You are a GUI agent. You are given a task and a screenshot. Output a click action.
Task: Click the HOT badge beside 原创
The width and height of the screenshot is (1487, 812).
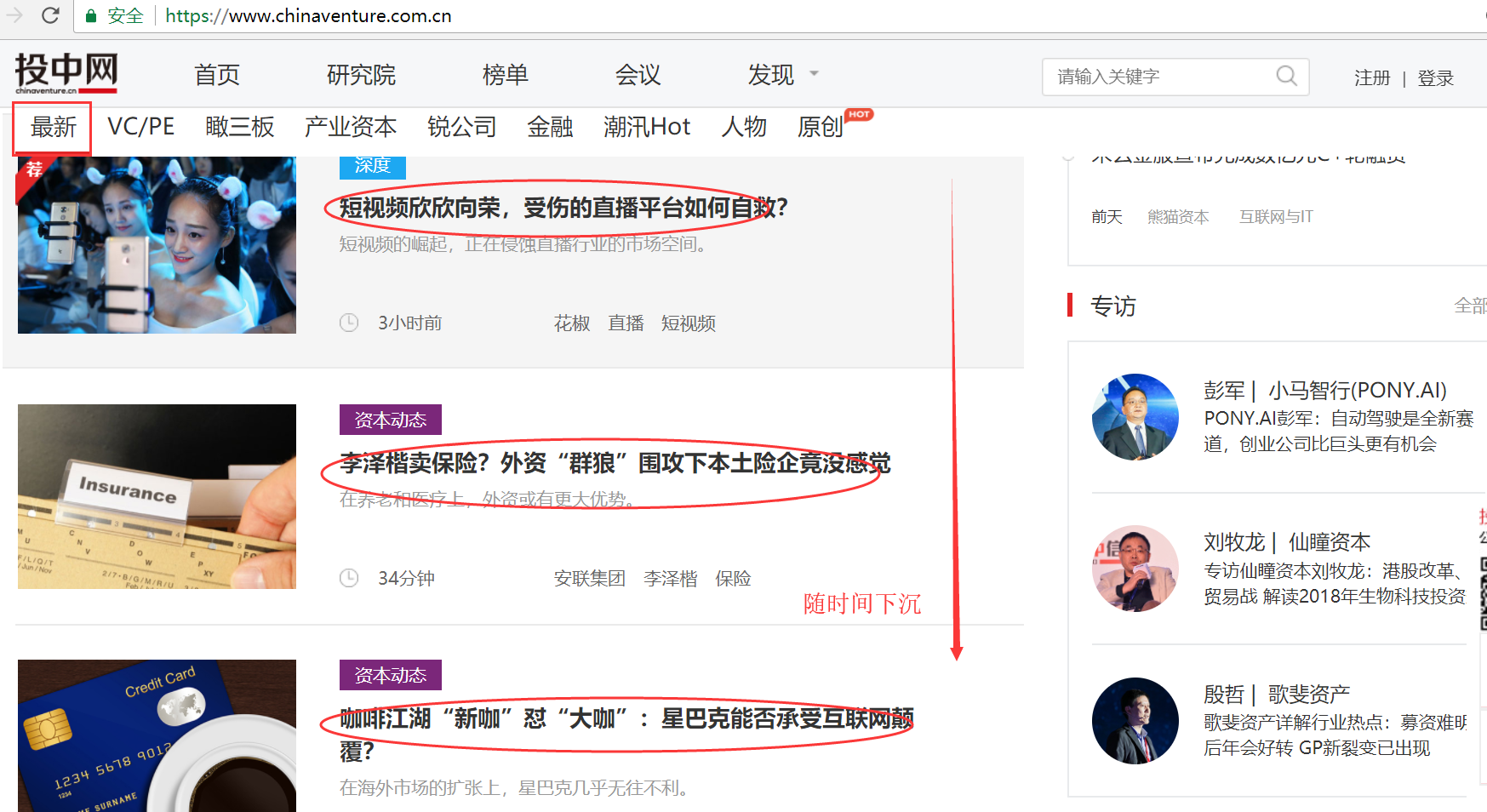point(859,114)
